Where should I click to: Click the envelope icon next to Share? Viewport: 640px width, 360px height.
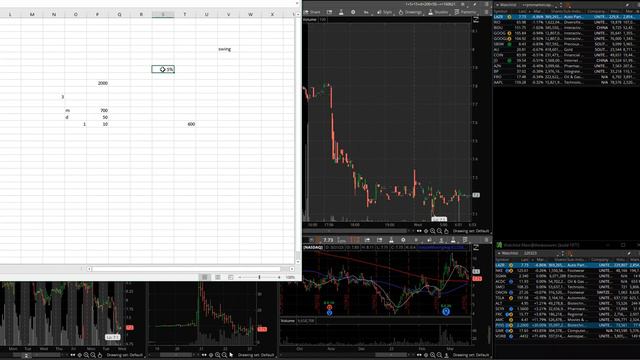pyautogui.click(x=329, y=12)
